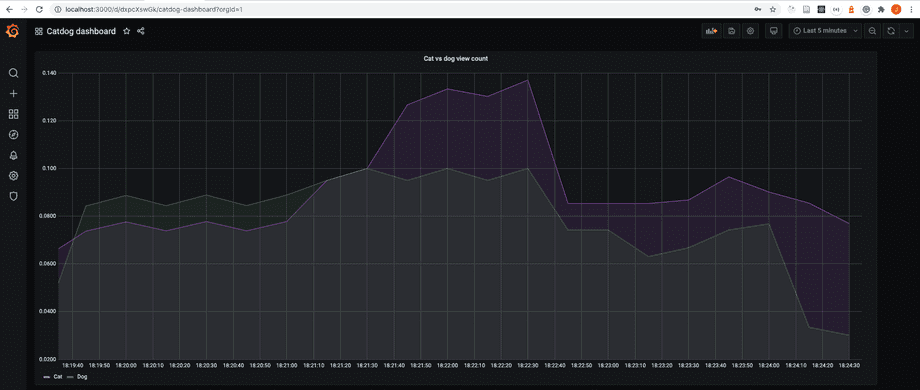This screenshot has width=920, height=390.
Task: Click the site information icon in address bar
Action: 58,9
